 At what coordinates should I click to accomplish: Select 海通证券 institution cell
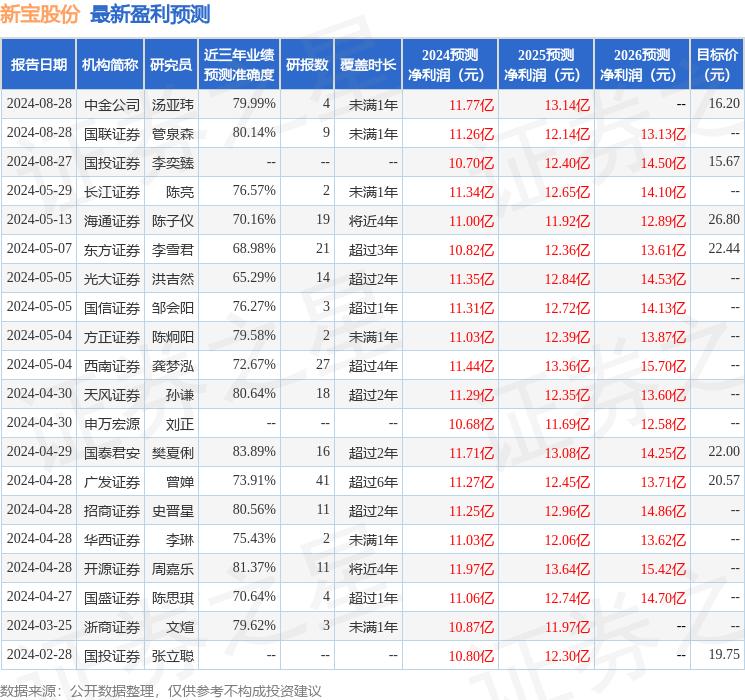(x=112, y=221)
